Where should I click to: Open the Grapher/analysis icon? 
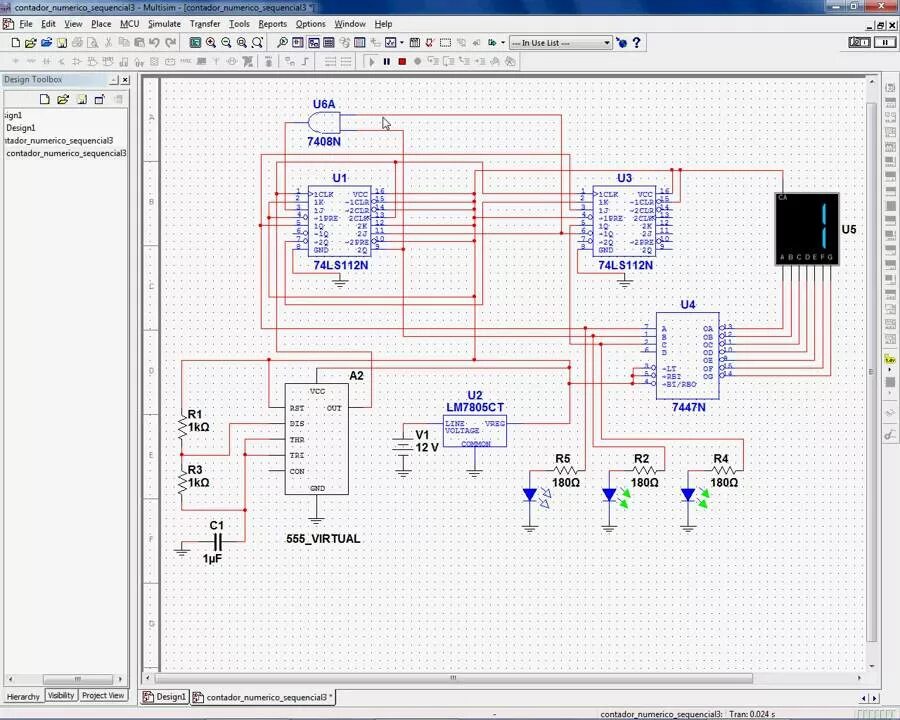[x=390, y=42]
